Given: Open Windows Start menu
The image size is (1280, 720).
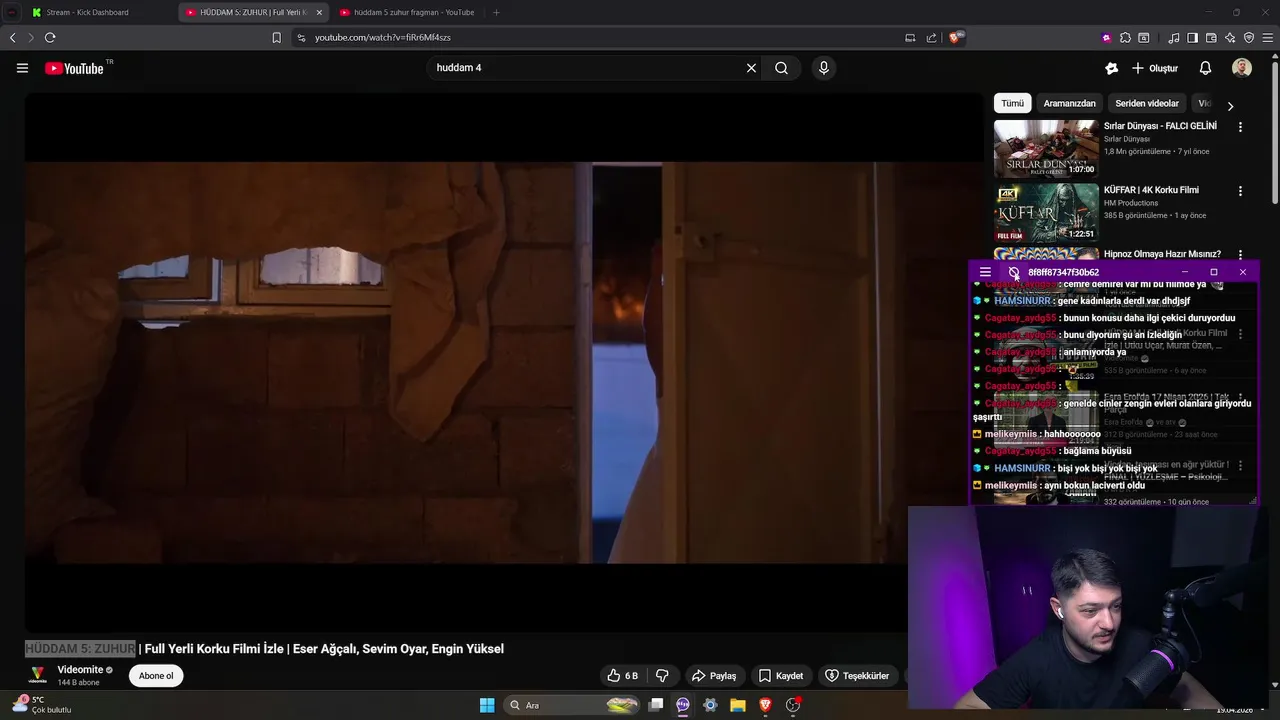Looking at the screenshot, I should pyautogui.click(x=487, y=705).
